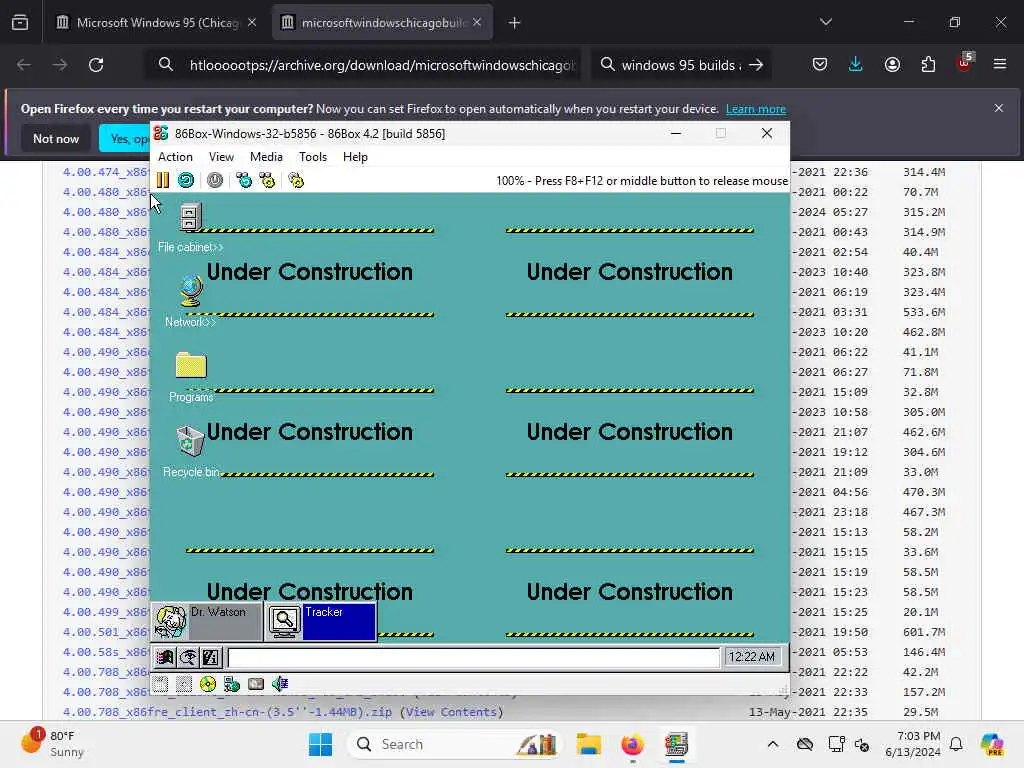This screenshot has width=1024, height=768.
Task: Open the Windows notification bell
Action: tap(956, 744)
